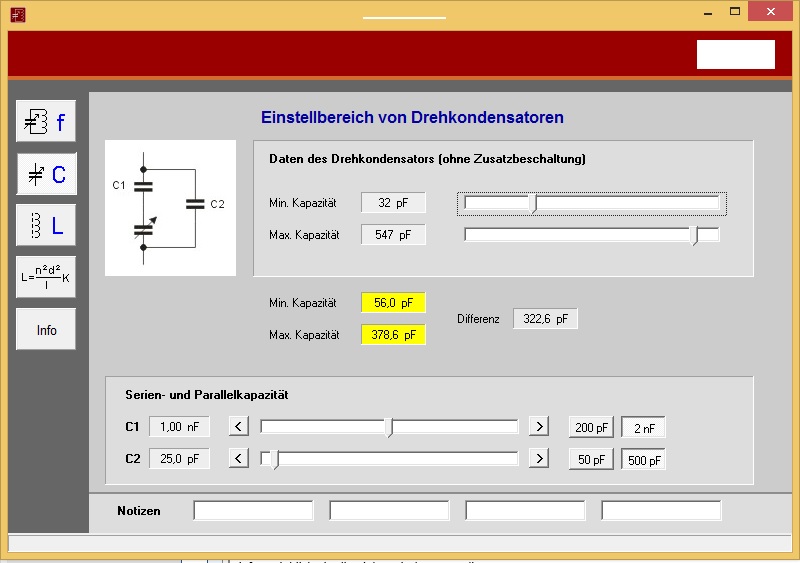
Task: Click the C1 series capacitance slider
Action: click(390, 427)
